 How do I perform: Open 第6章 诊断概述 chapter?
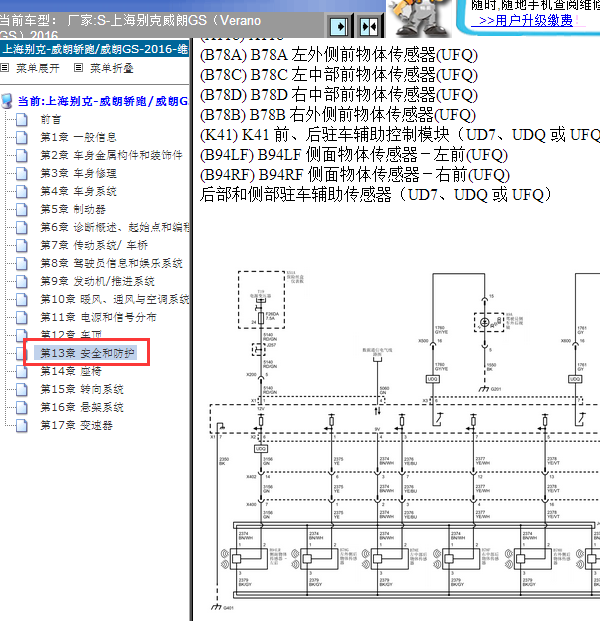click(115, 227)
